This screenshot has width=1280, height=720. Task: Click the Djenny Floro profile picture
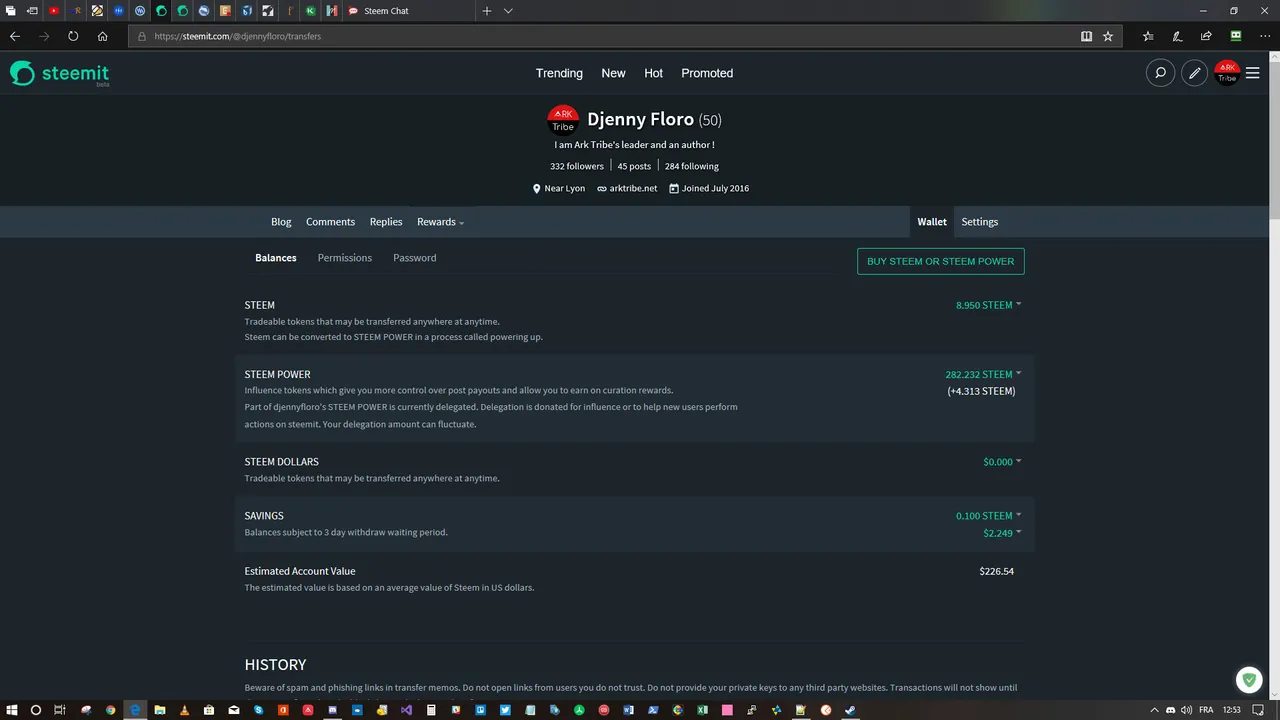563,120
